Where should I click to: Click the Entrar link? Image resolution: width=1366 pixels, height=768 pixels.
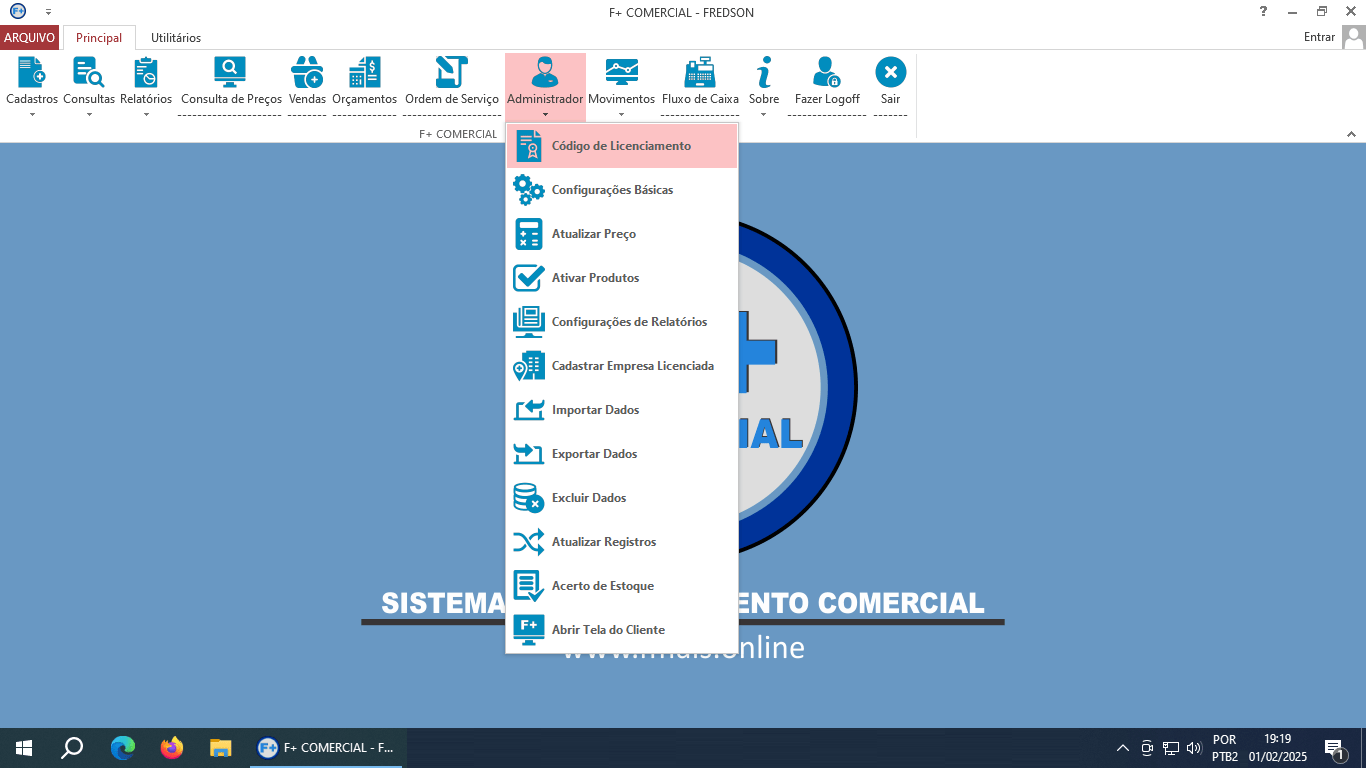1322,36
